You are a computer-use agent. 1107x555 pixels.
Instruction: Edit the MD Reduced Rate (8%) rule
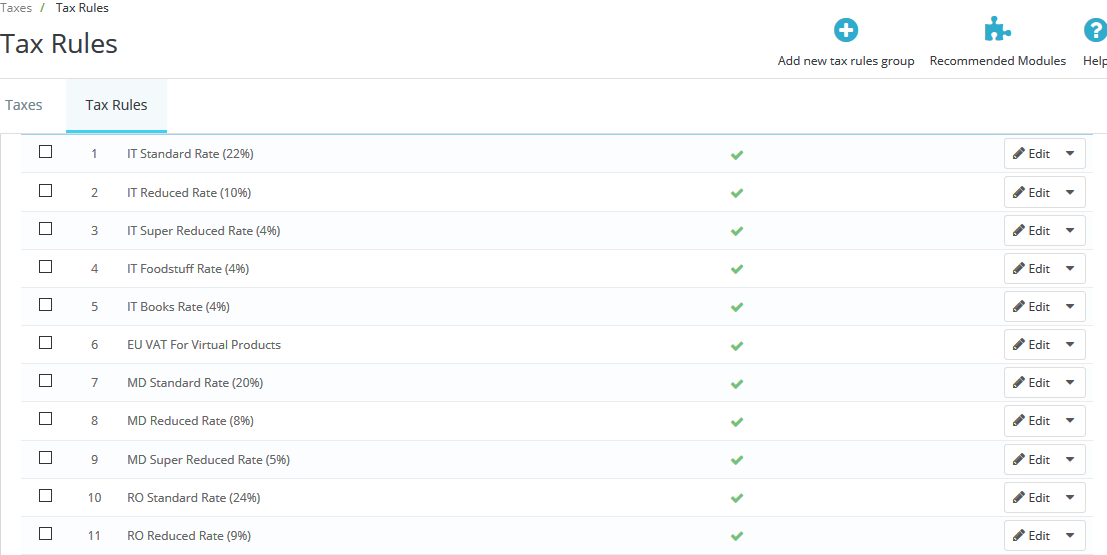coord(1031,421)
